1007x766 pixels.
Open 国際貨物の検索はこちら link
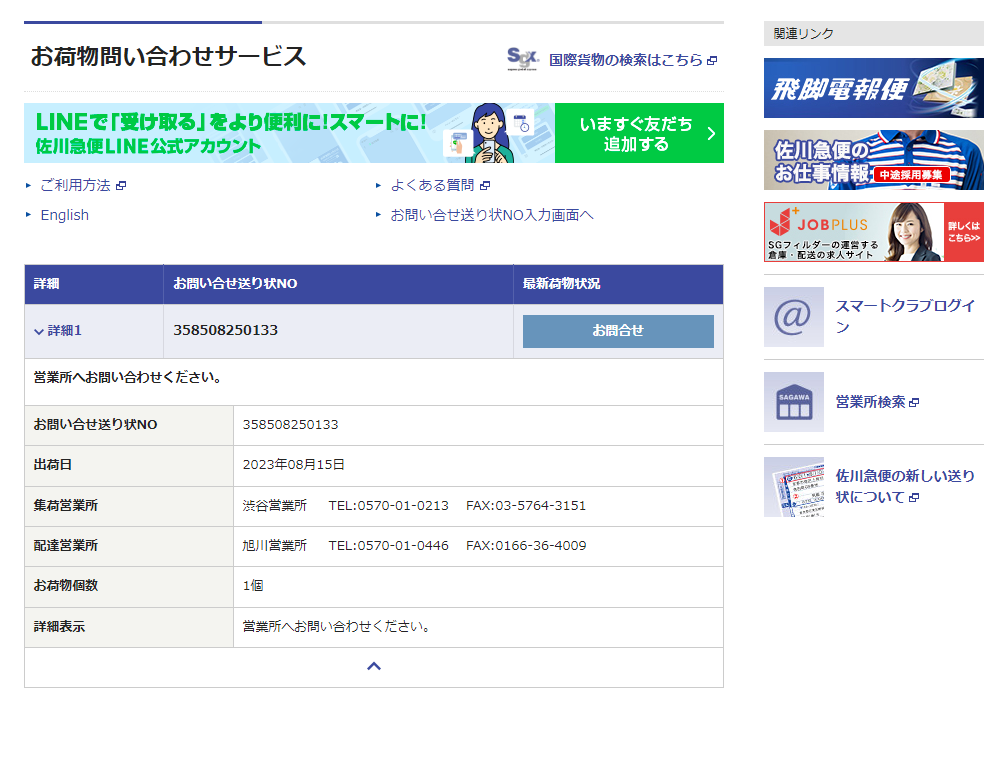coord(626,60)
